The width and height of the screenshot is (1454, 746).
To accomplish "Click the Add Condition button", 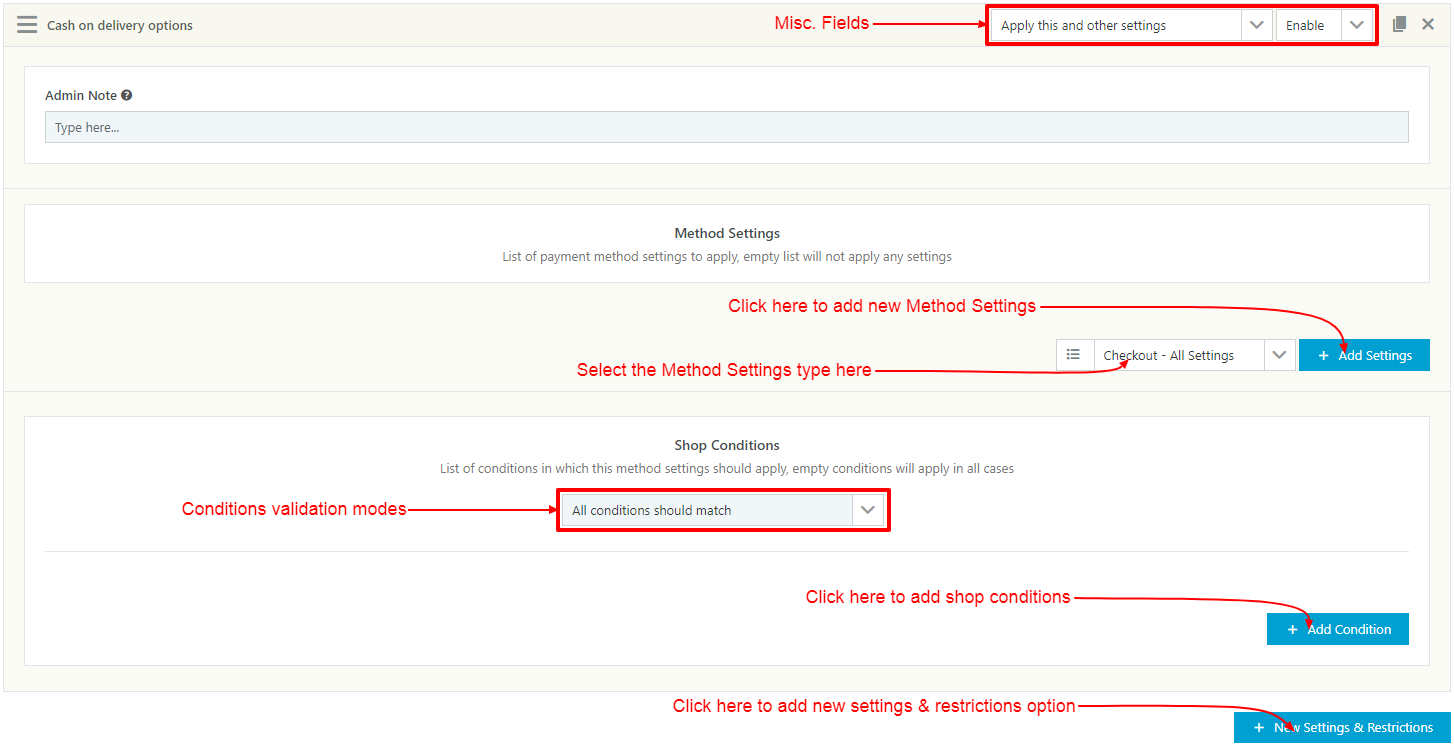I will pos(1338,629).
